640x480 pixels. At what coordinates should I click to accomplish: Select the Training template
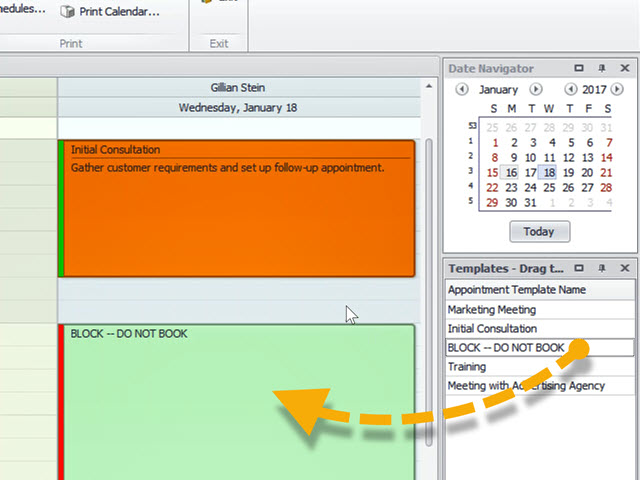[540, 367]
